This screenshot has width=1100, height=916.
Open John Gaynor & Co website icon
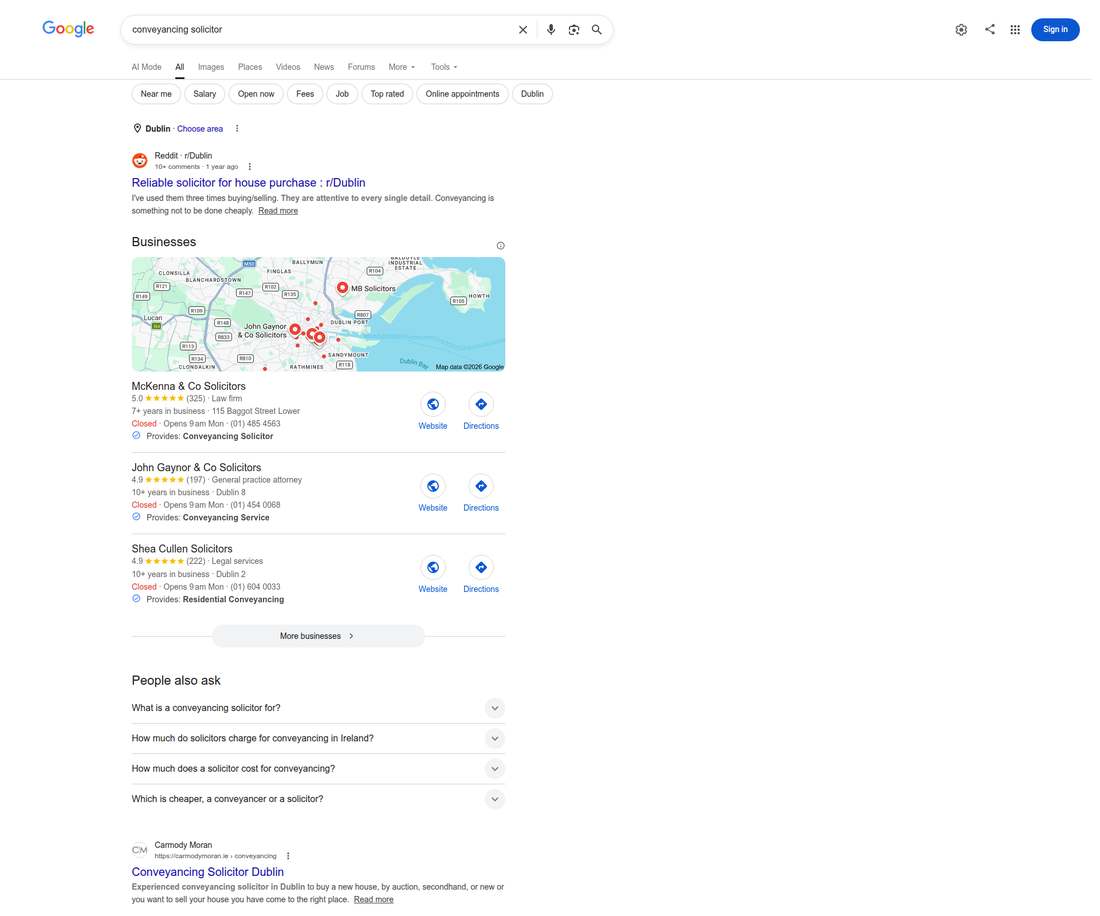[433, 486]
